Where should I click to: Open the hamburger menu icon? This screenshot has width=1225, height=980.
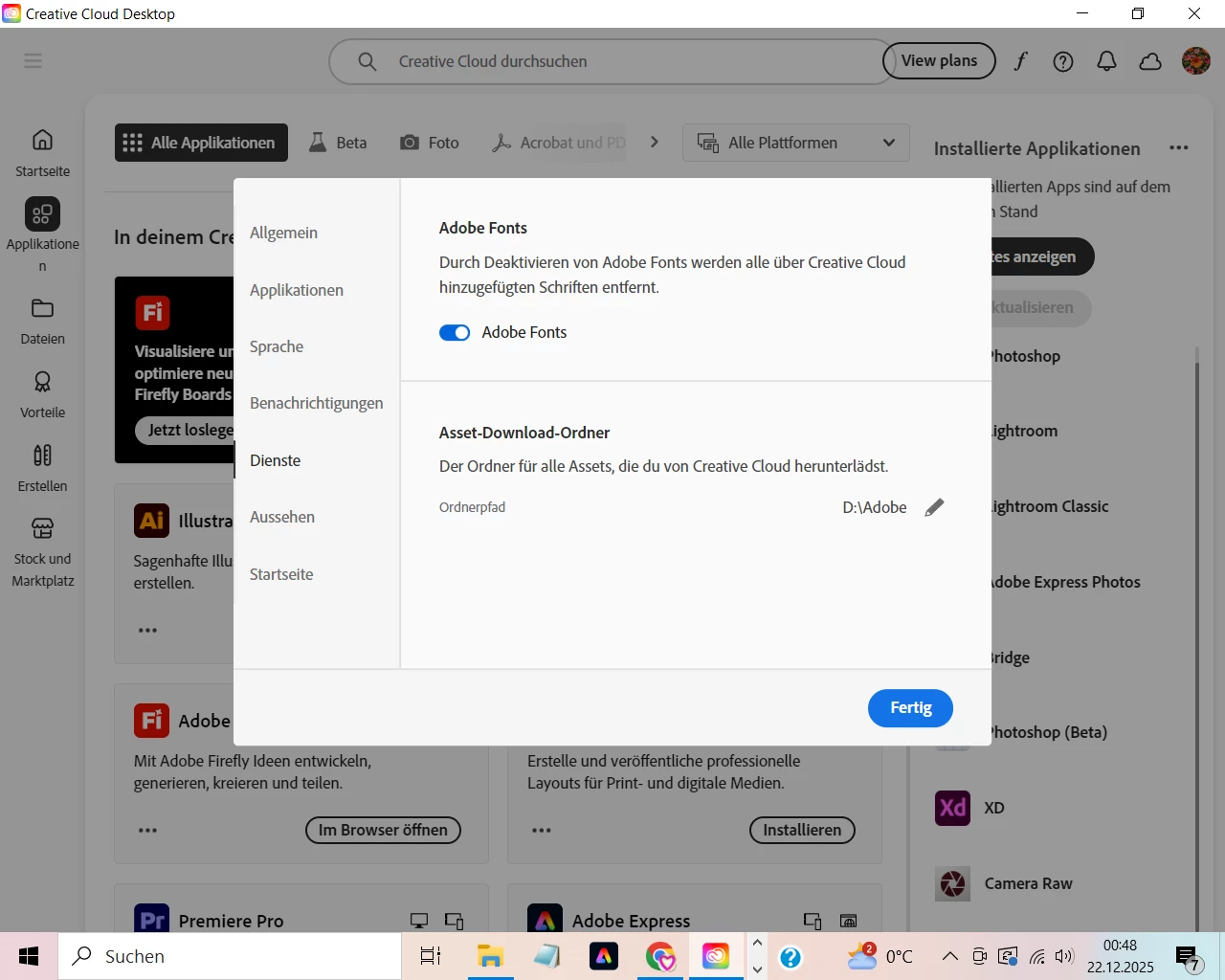[x=33, y=61]
